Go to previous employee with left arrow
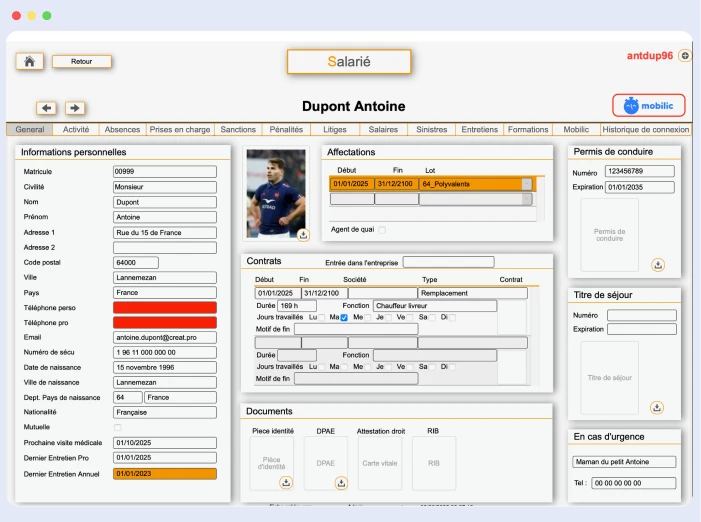701x522 pixels. pos(46,108)
